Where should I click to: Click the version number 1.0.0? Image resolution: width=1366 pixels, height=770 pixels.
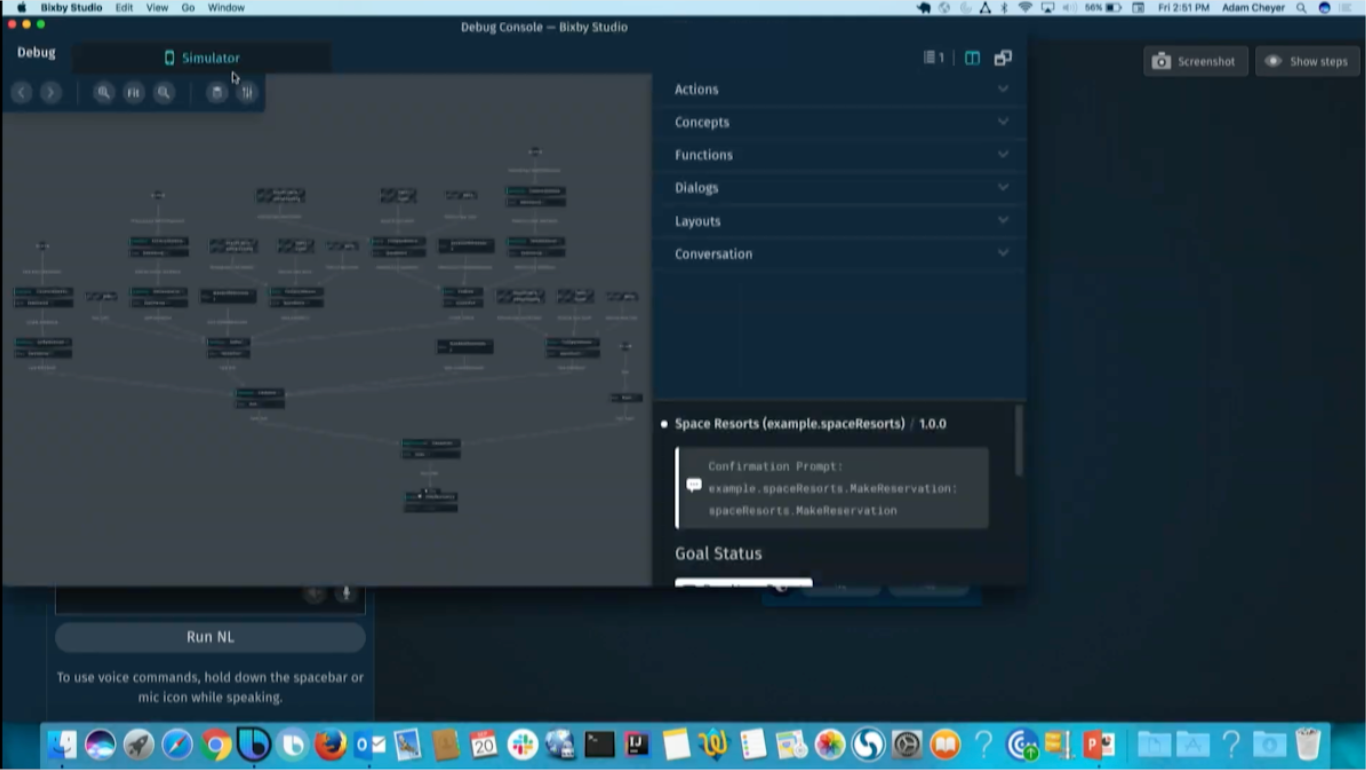click(932, 424)
